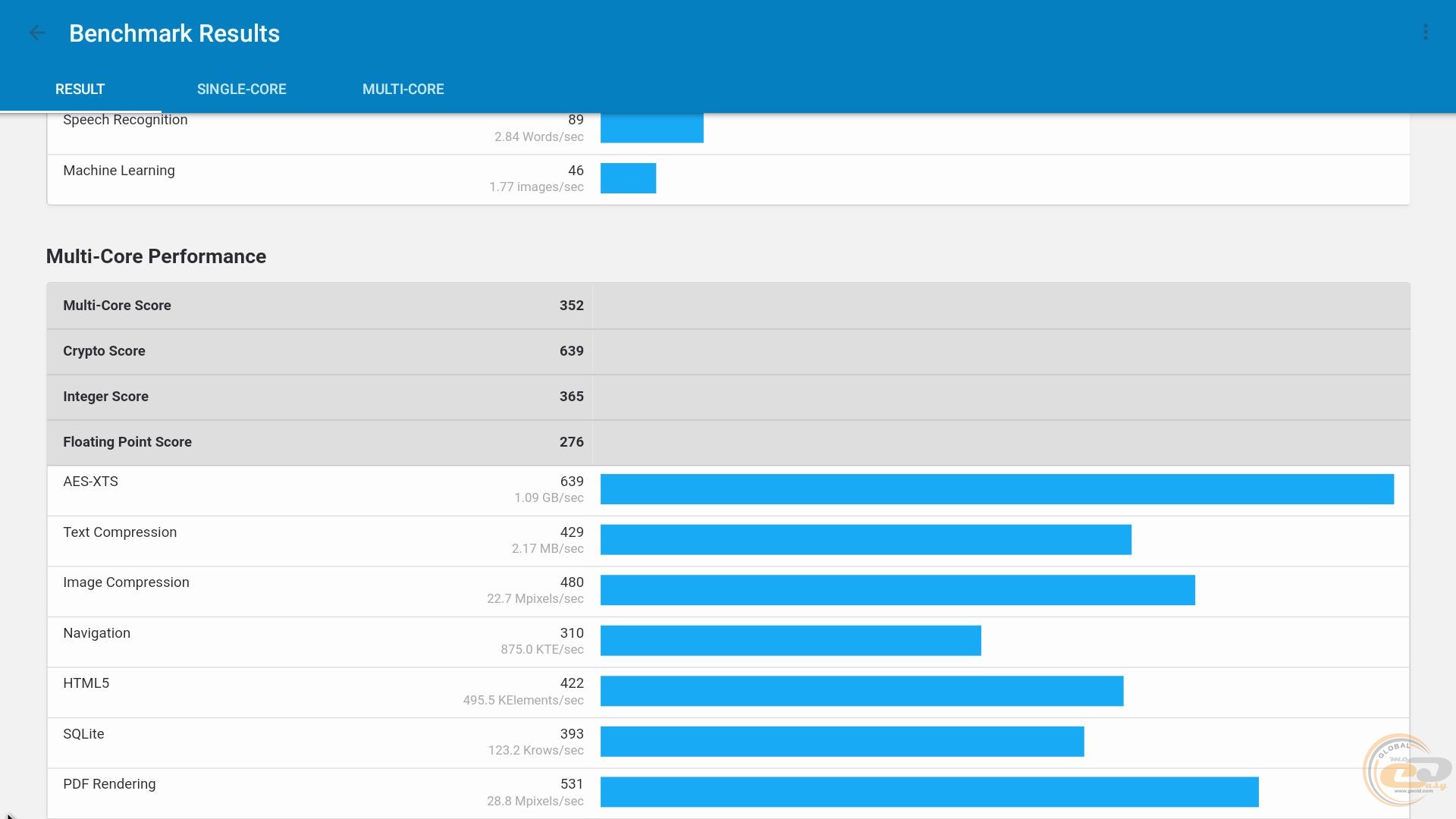Click the Machine Learning result bar
Screen dimensions: 1456x819
pyautogui.click(x=628, y=178)
